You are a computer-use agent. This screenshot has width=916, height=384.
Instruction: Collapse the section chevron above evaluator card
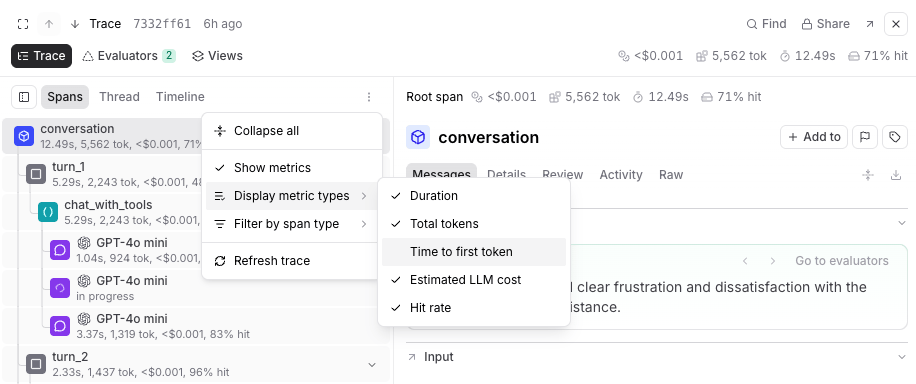(x=902, y=223)
